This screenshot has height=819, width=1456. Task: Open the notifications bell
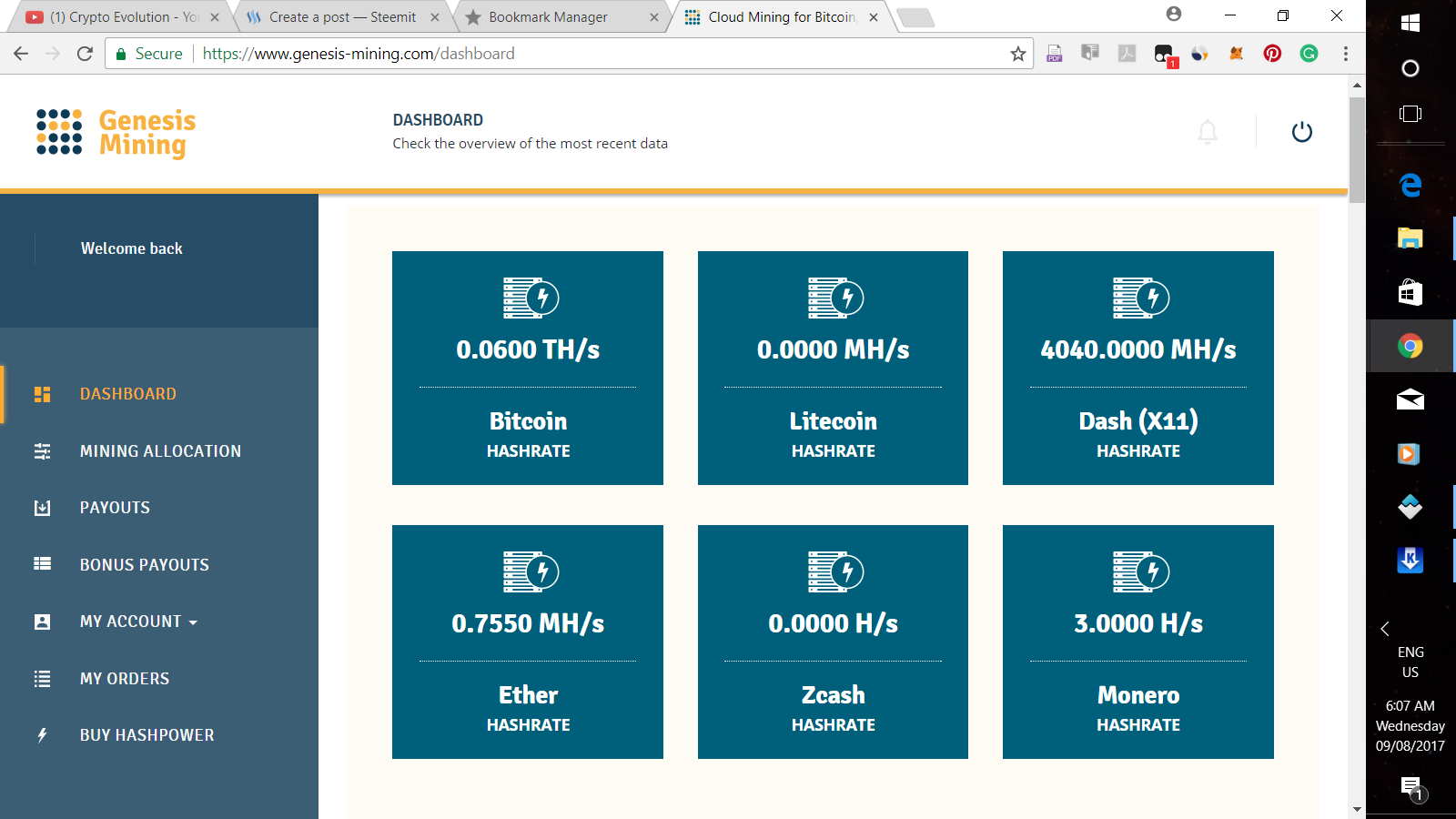pos(1208,132)
